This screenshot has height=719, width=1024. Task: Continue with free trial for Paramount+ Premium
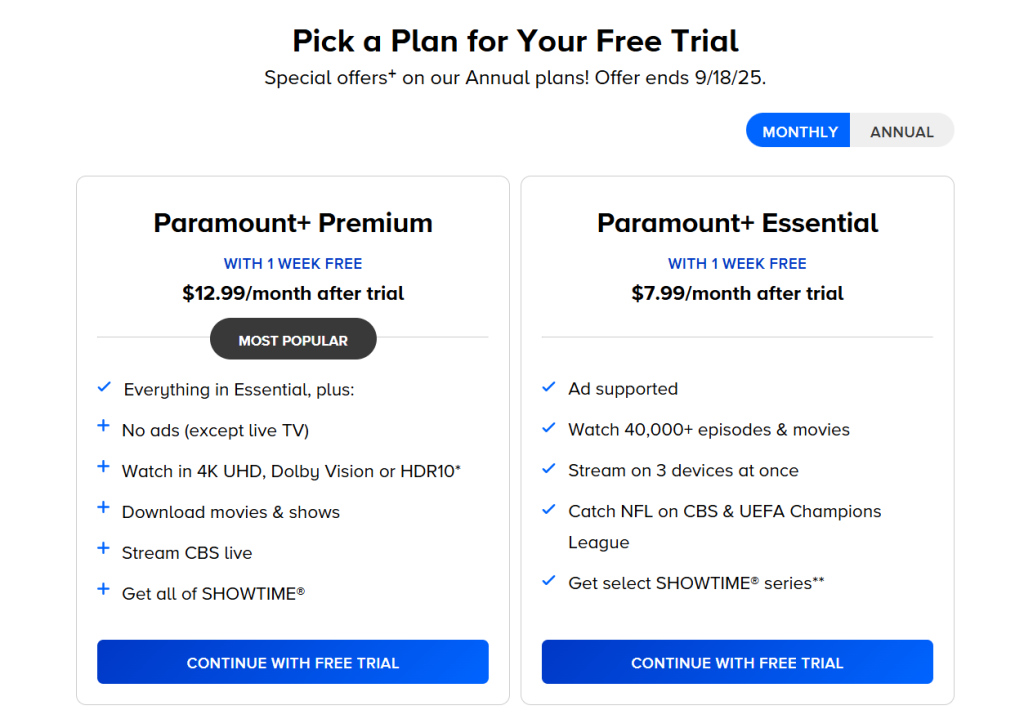click(x=292, y=662)
